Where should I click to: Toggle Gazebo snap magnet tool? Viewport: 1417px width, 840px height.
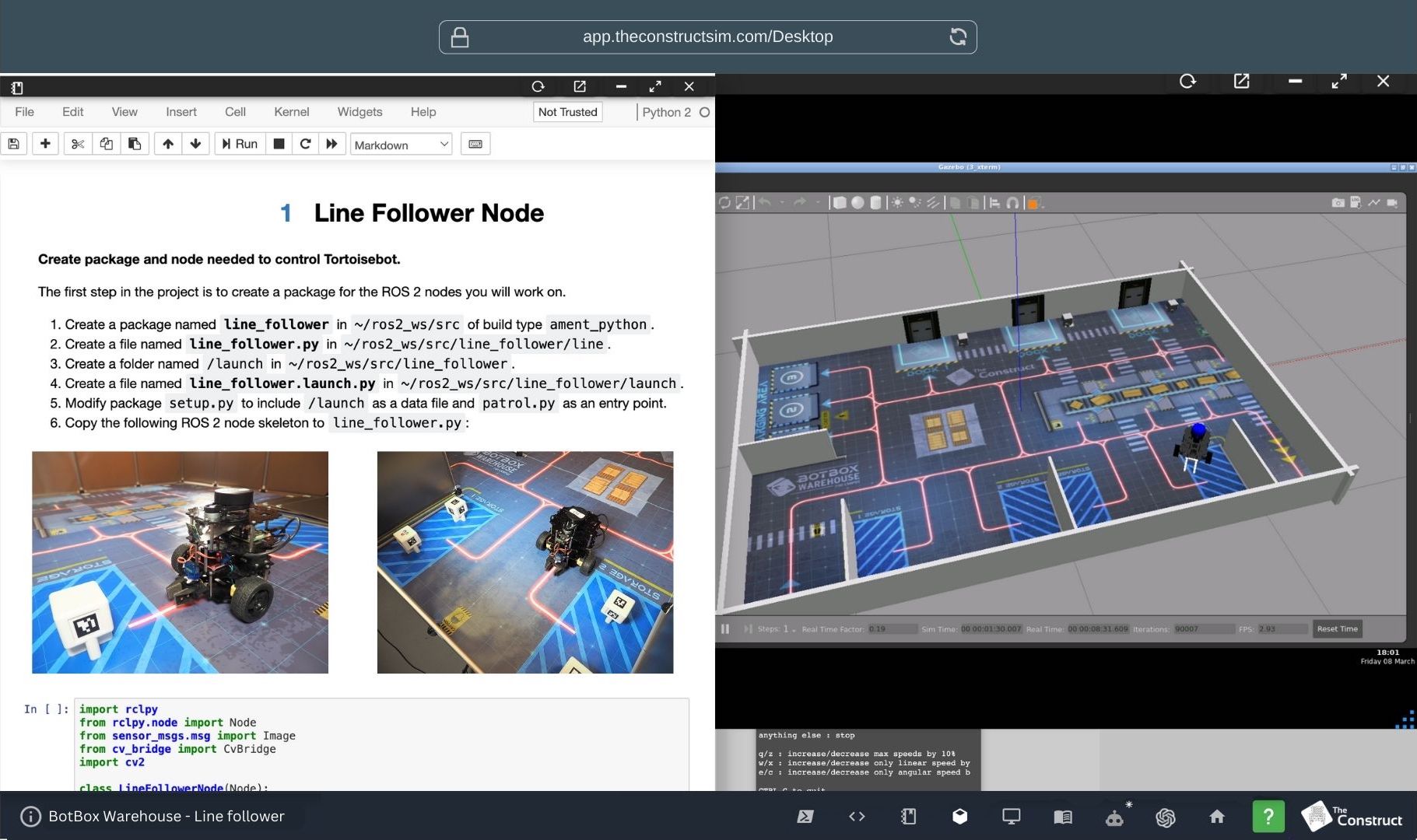click(1012, 203)
